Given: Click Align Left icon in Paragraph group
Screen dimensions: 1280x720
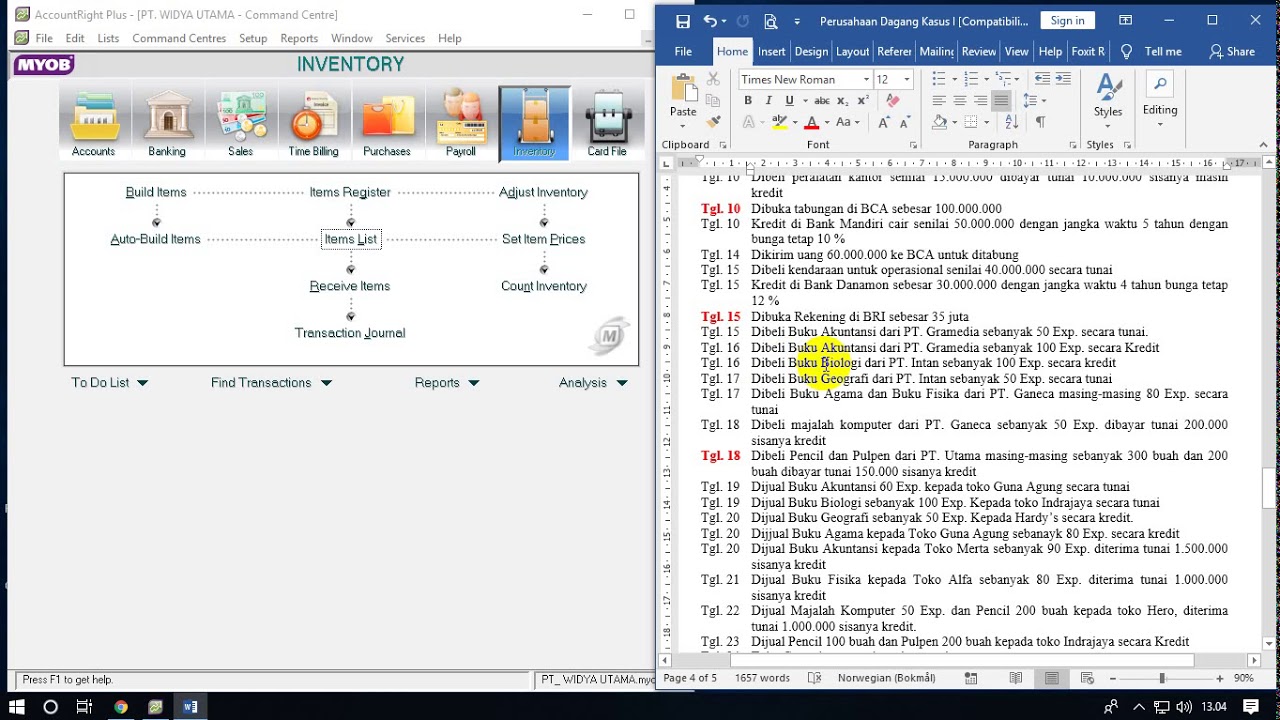Looking at the screenshot, I should (939, 101).
